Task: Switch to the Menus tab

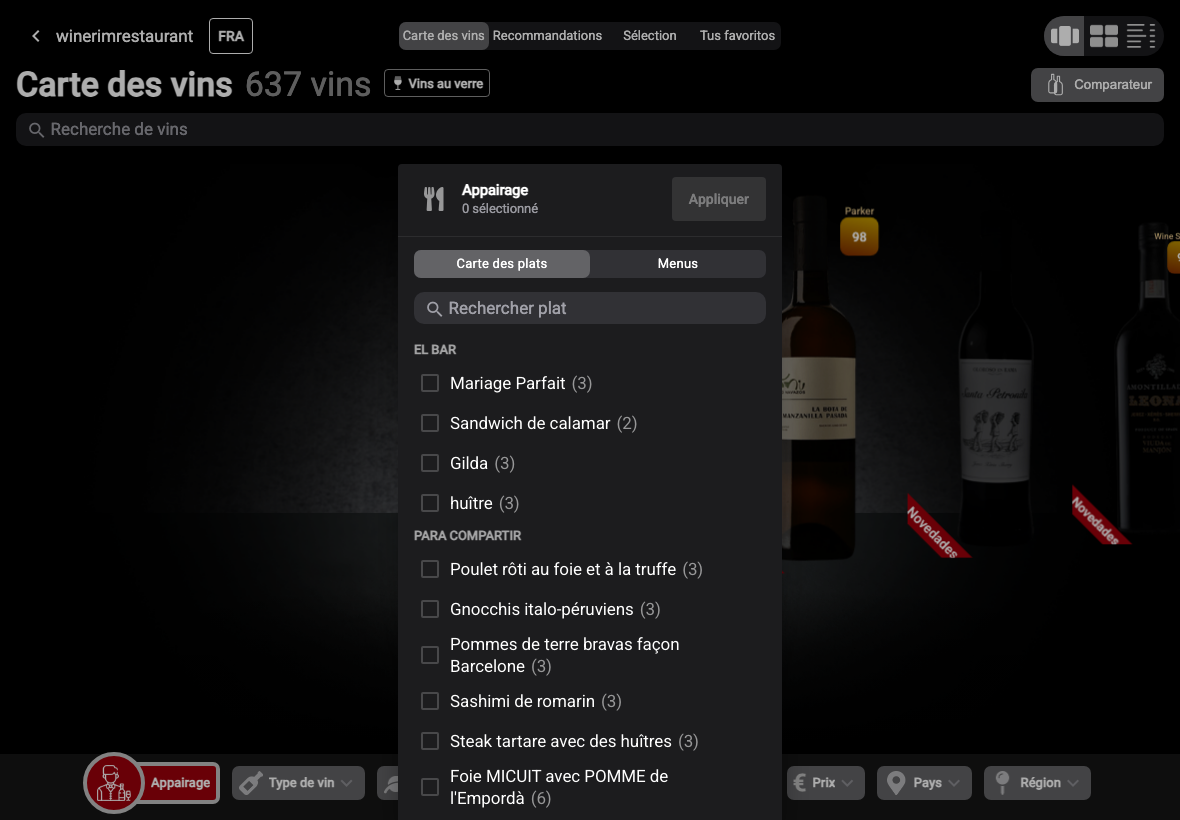Action: coord(677,264)
